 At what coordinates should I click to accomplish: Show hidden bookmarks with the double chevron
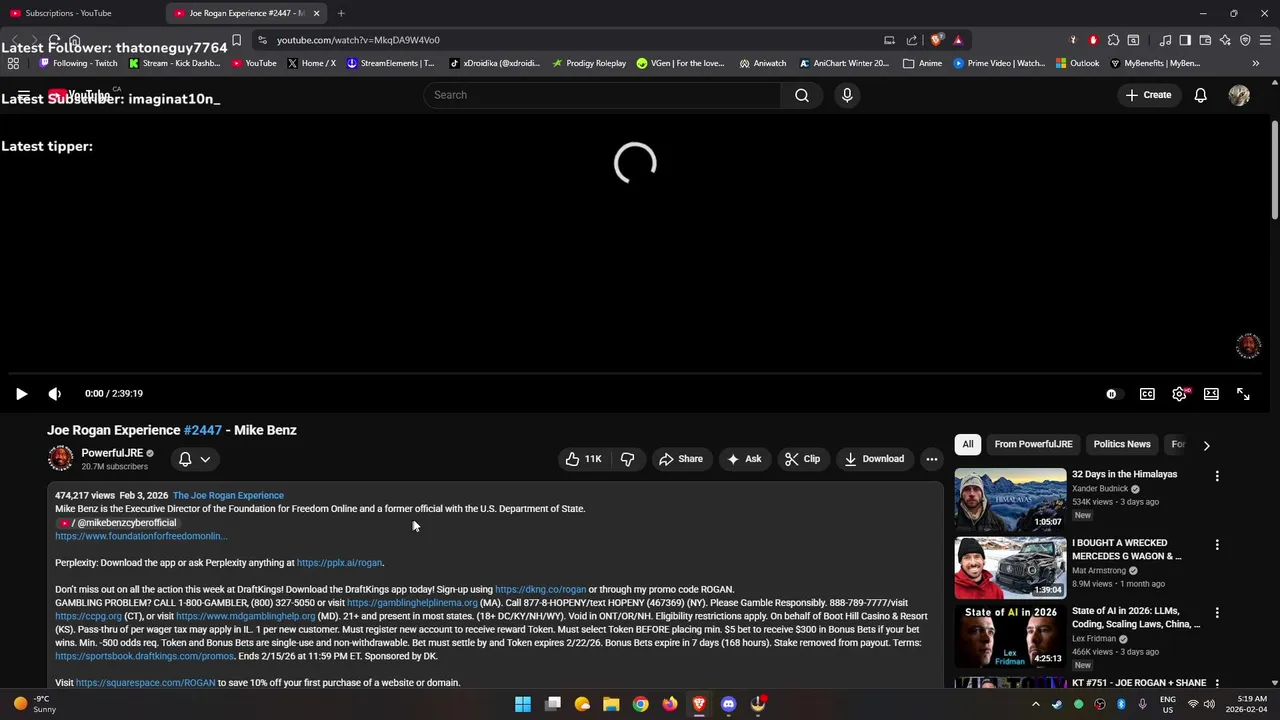point(1256,63)
